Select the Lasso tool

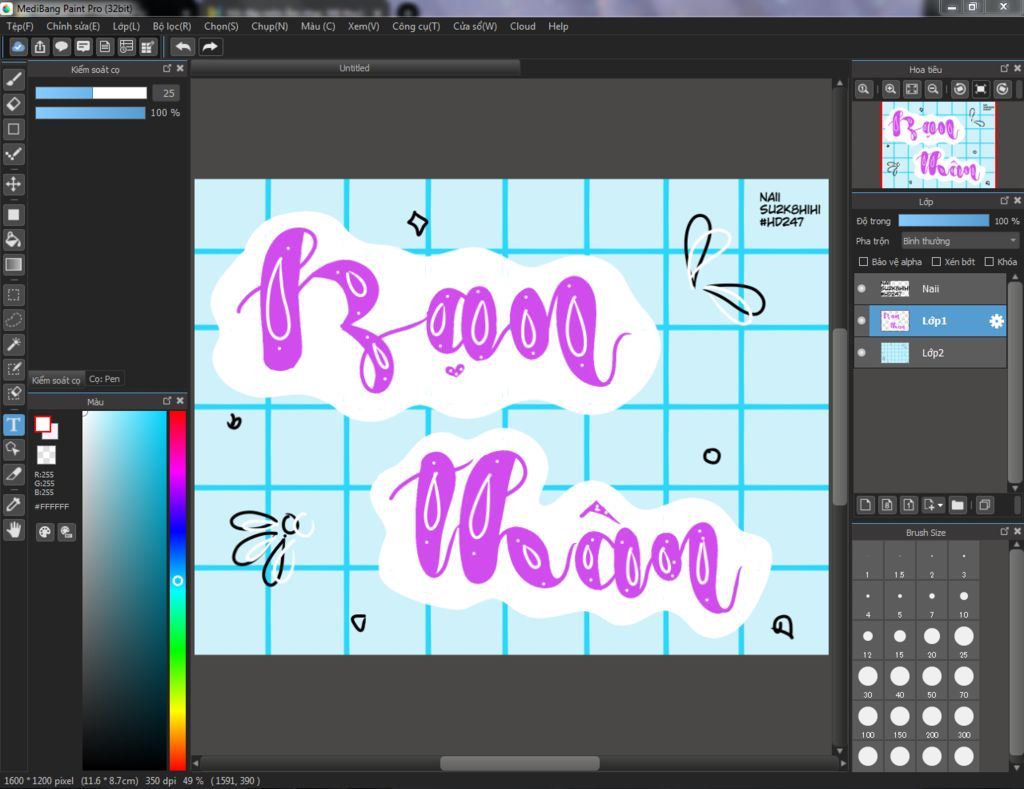[14, 320]
